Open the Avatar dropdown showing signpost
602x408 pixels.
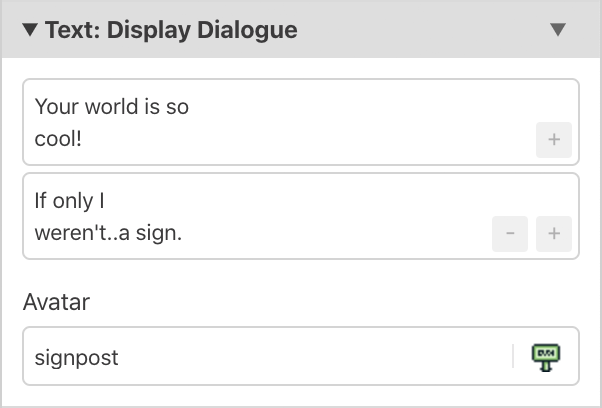pos(300,356)
